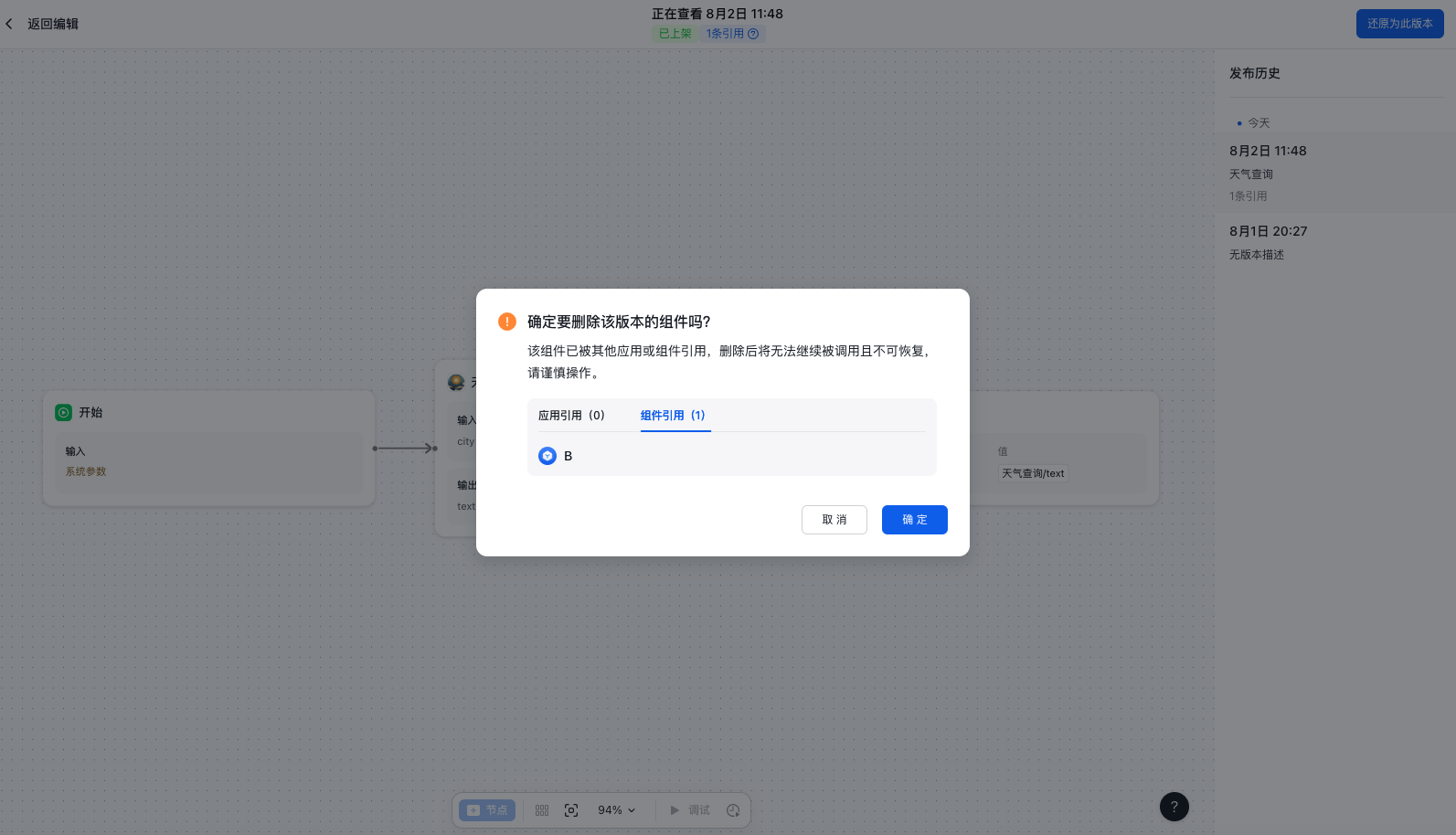Click the green 开始 node icon
The image size is (1456, 835).
pos(64,413)
